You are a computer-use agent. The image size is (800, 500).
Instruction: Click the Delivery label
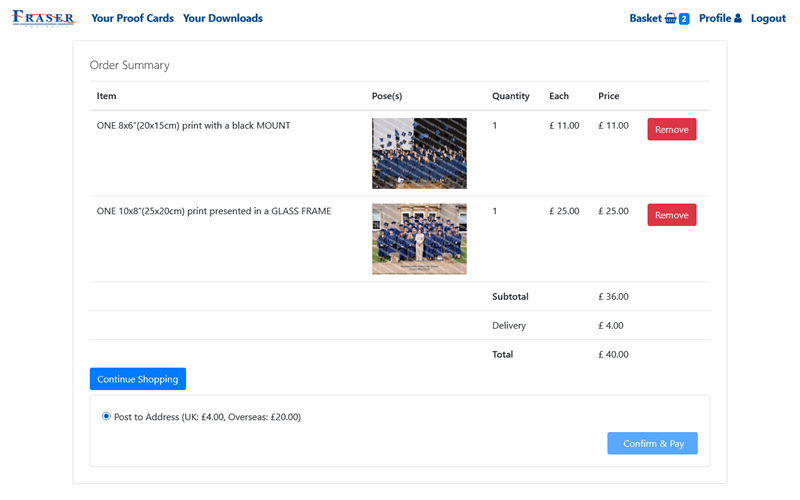pyautogui.click(x=509, y=326)
